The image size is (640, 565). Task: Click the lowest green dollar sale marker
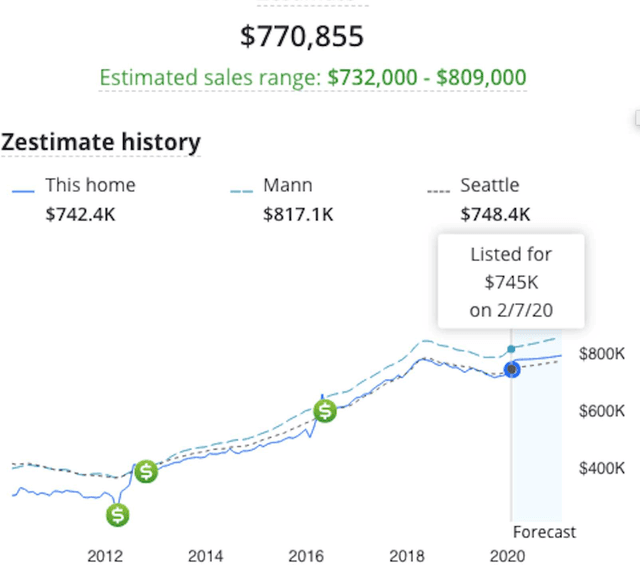(119, 515)
